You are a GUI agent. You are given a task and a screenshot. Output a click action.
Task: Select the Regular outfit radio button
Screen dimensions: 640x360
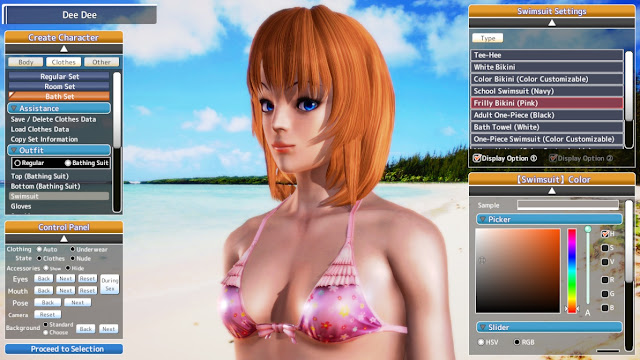point(17,163)
